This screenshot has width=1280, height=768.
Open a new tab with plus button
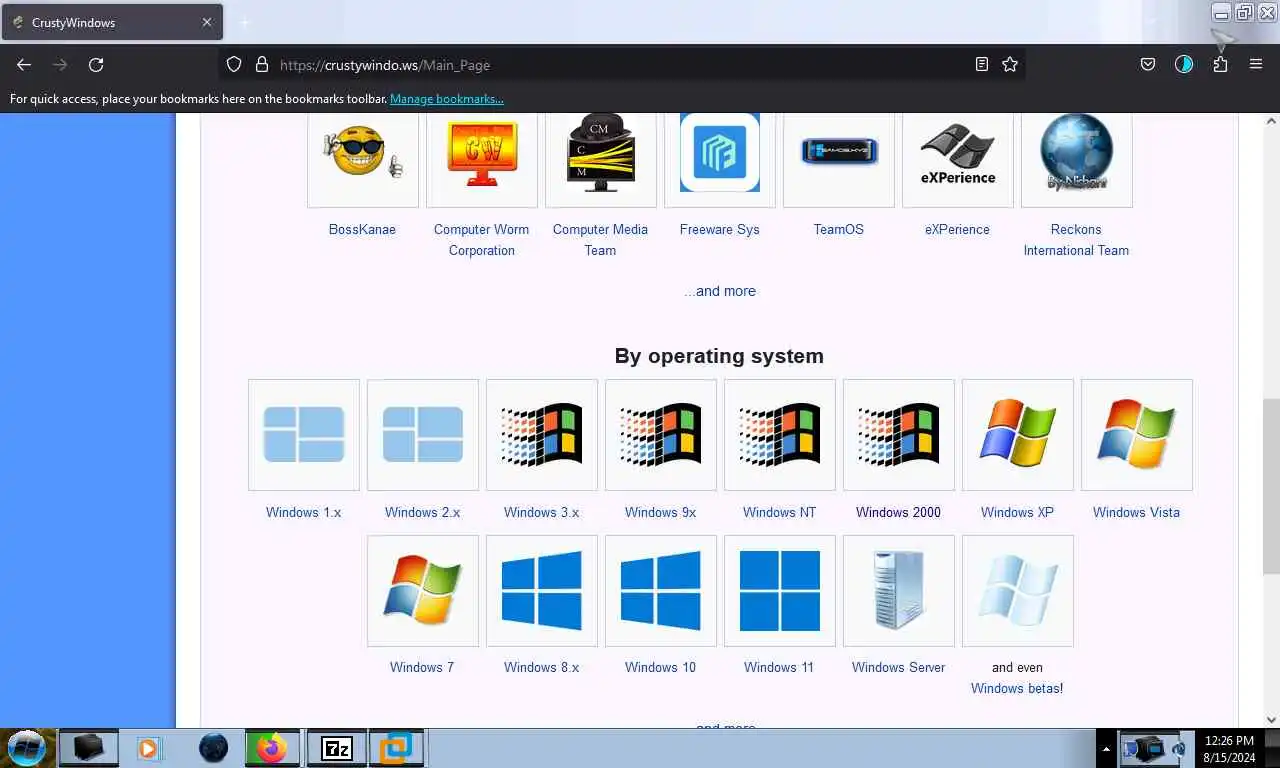click(245, 22)
